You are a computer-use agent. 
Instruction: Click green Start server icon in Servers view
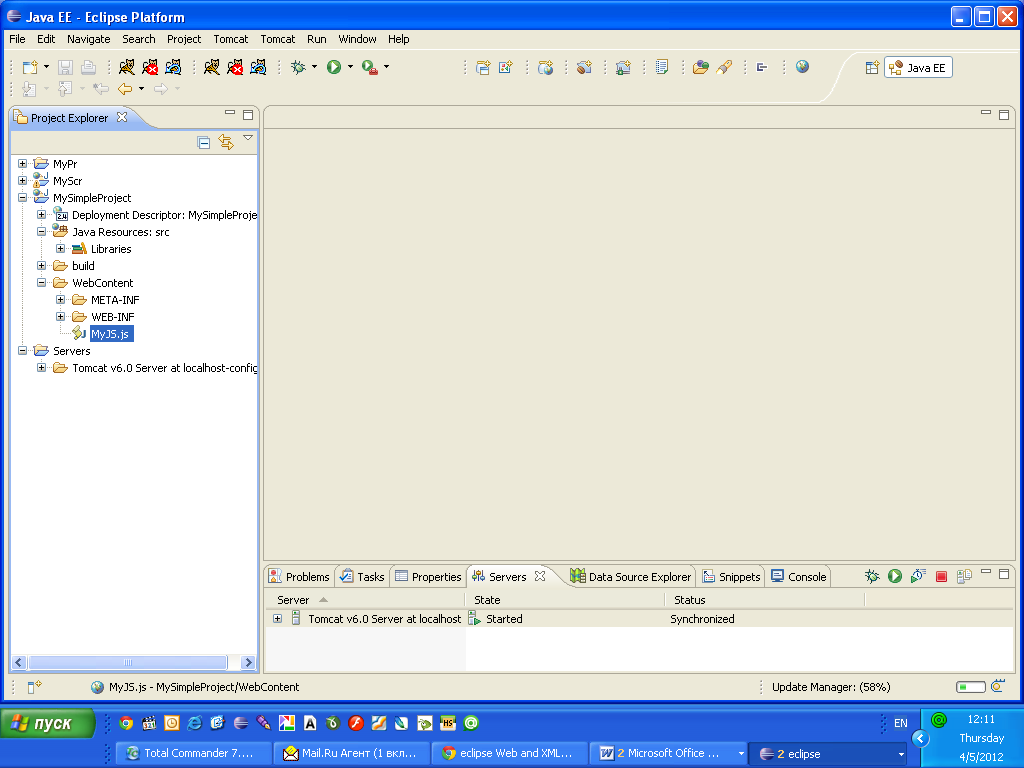point(895,576)
